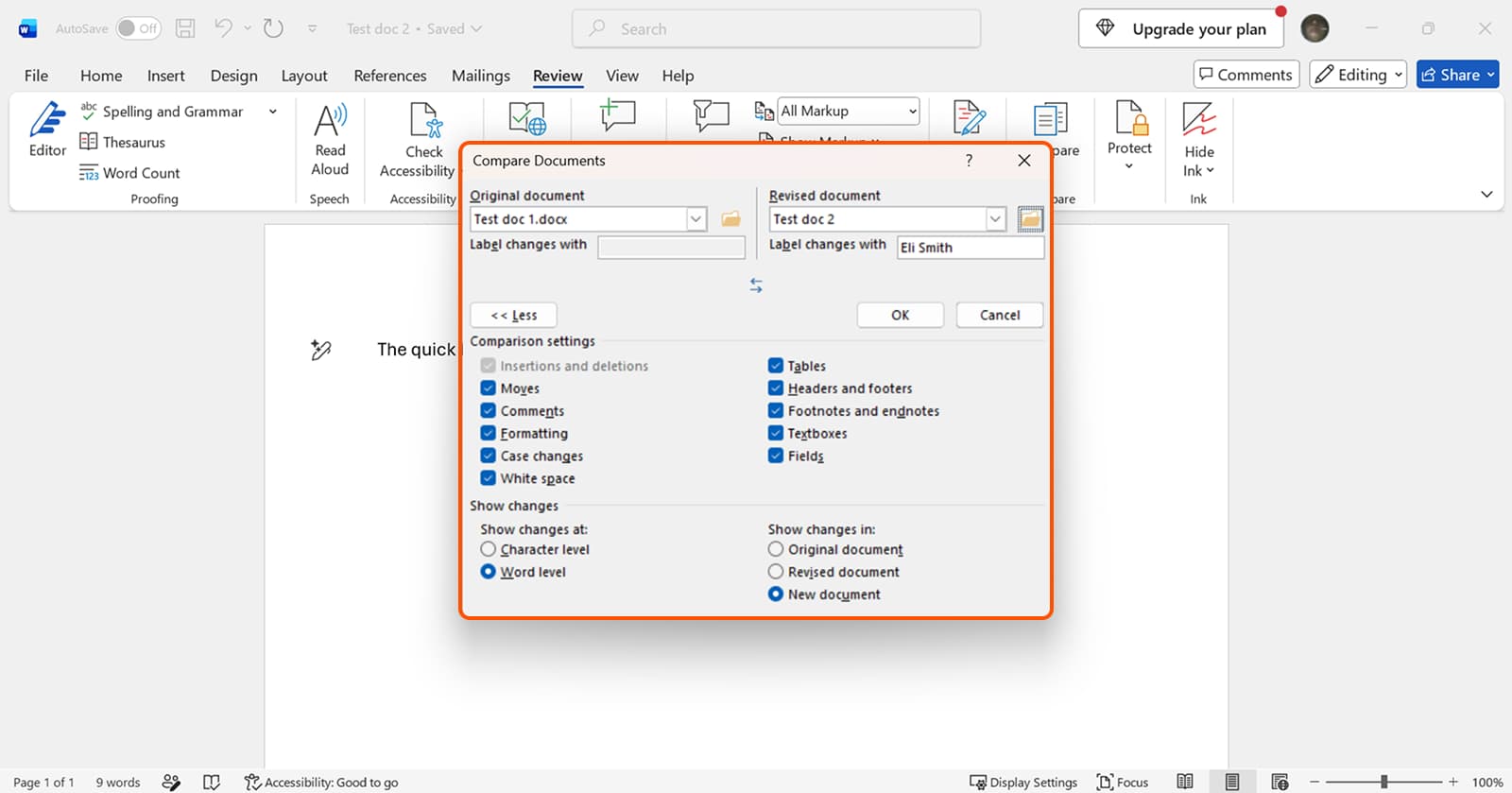
Task: Switch to the Insert tab
Action: (165, 76)
